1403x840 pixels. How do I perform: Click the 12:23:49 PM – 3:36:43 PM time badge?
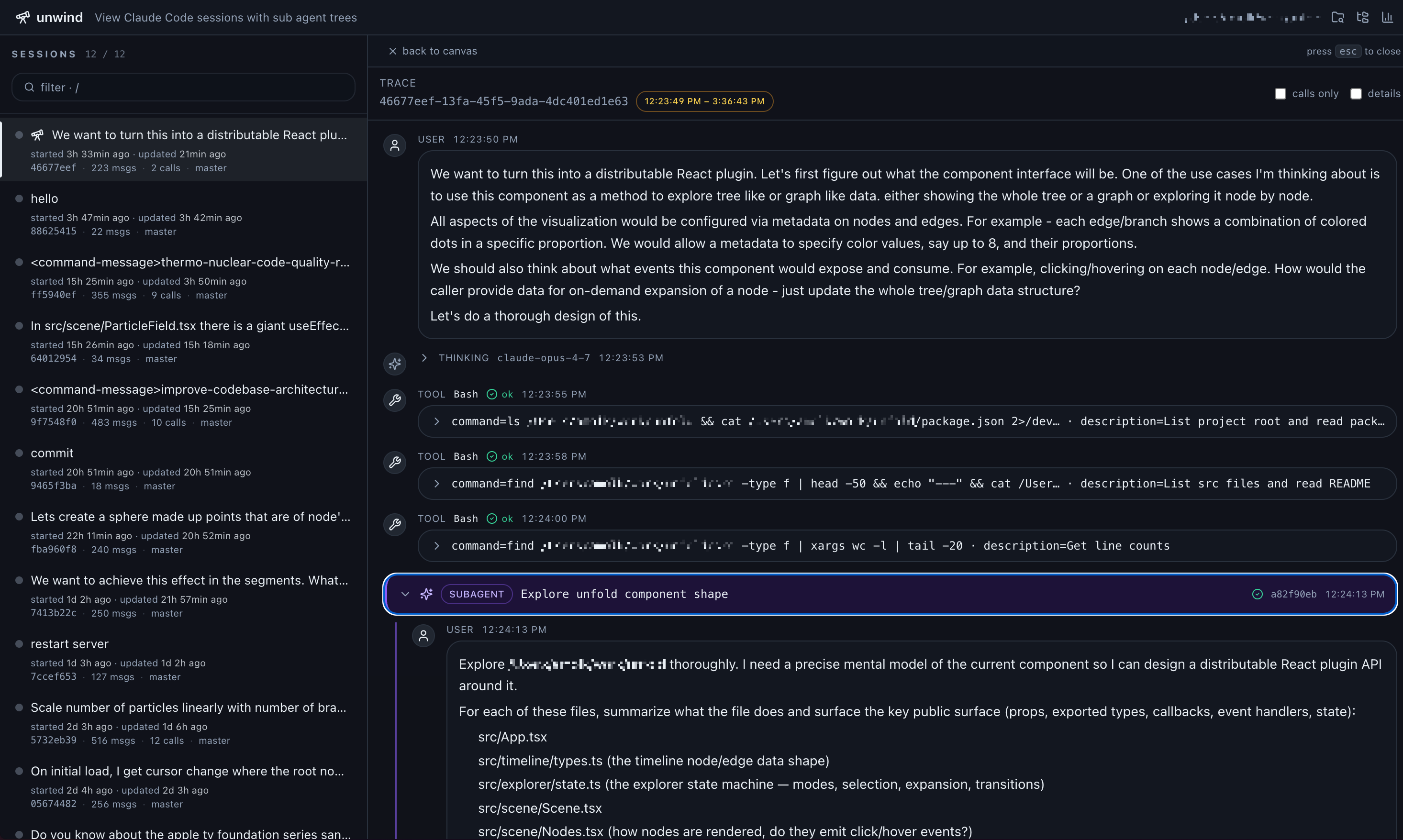pyautogui.click(x=704, y=101)
